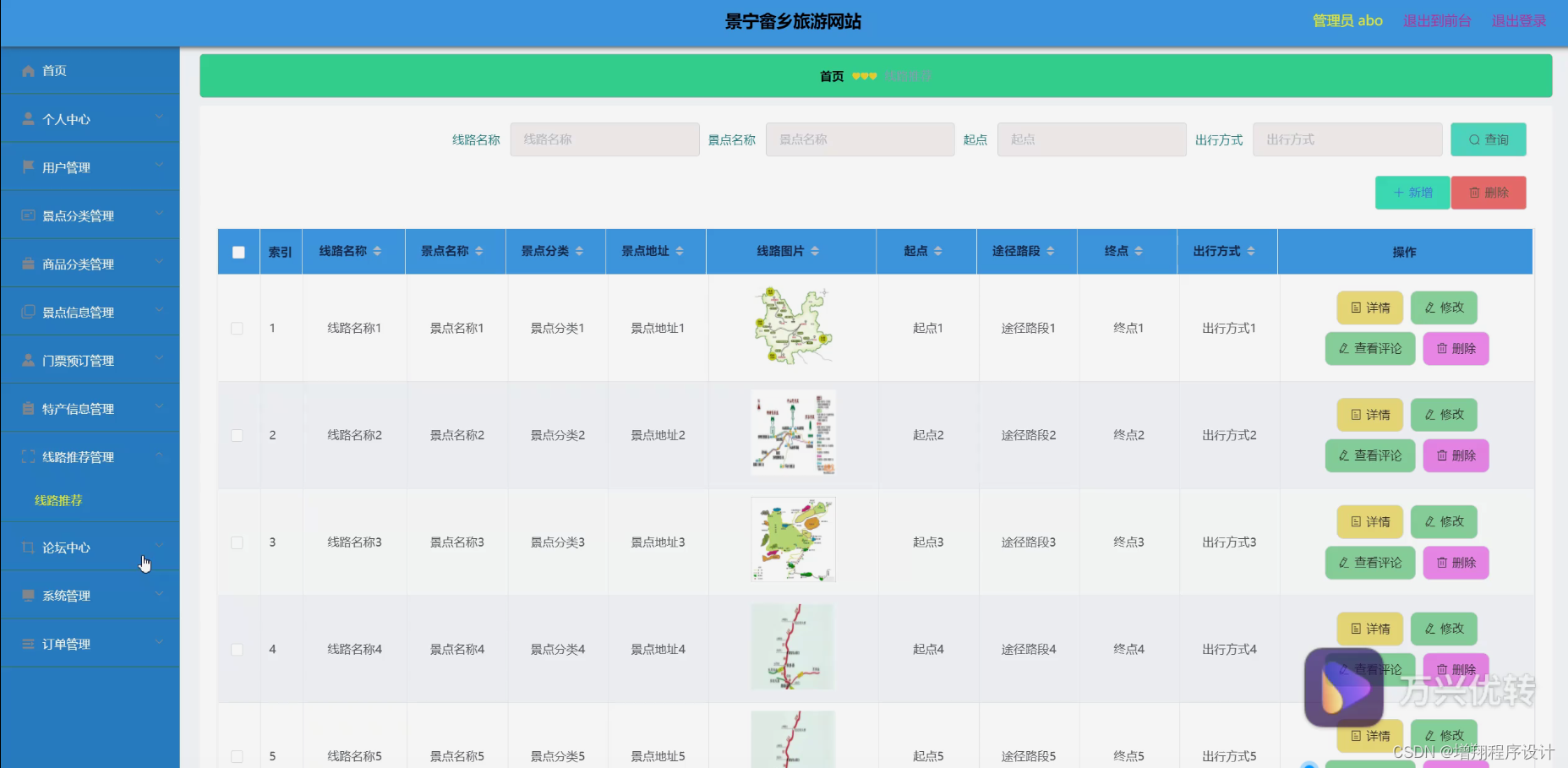Tick the select-all checkbox in table header
Screen dimensions: 1568x768
[x=238, y=252]
